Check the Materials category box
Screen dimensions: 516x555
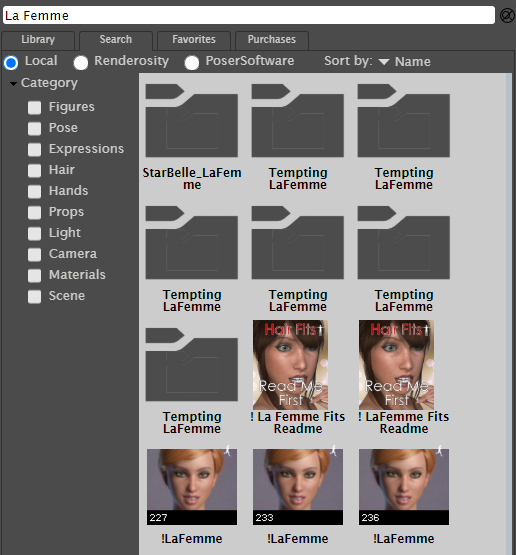pos(34,276)
